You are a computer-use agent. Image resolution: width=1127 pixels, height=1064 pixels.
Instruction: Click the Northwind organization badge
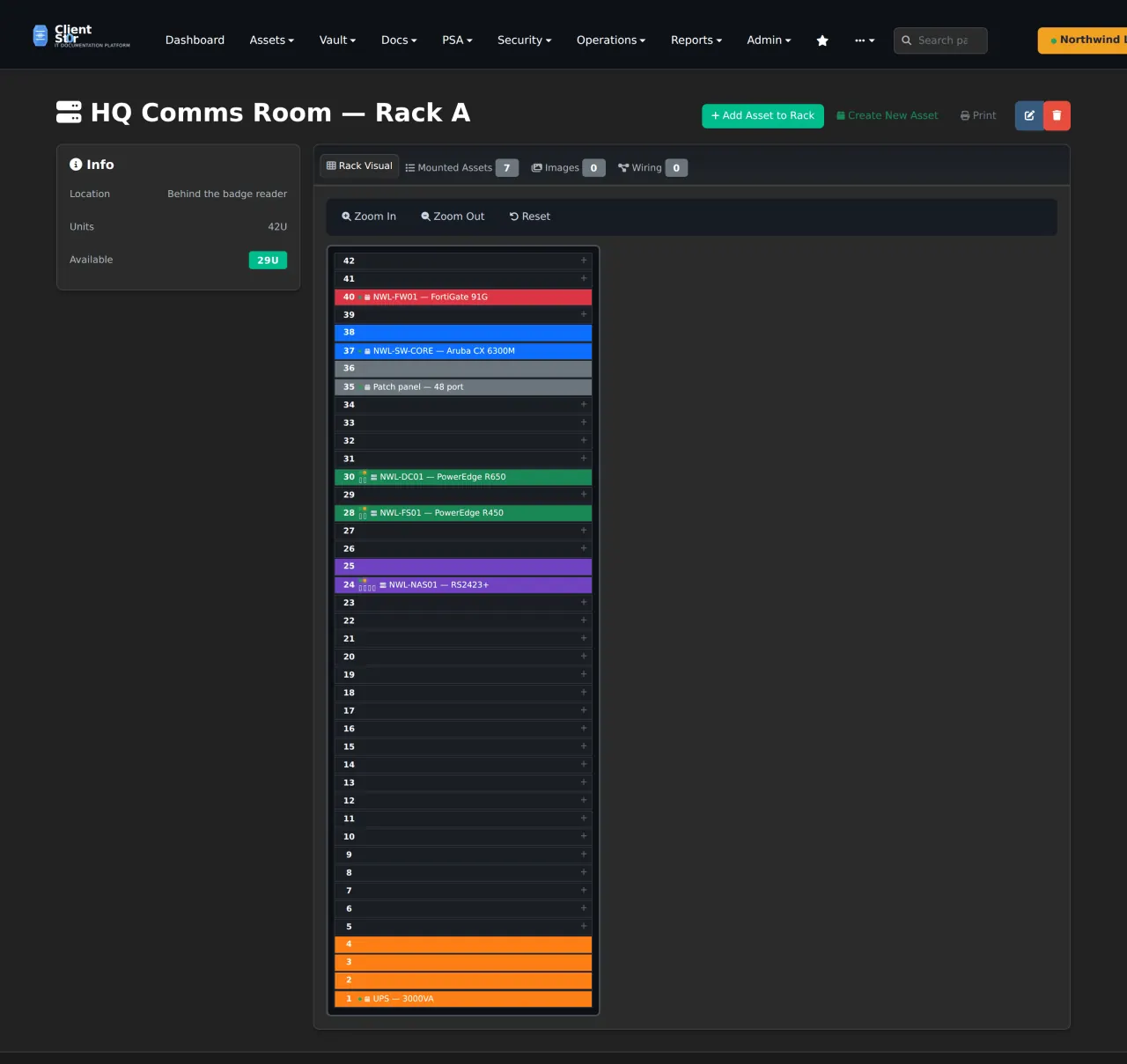(1083, 40)
